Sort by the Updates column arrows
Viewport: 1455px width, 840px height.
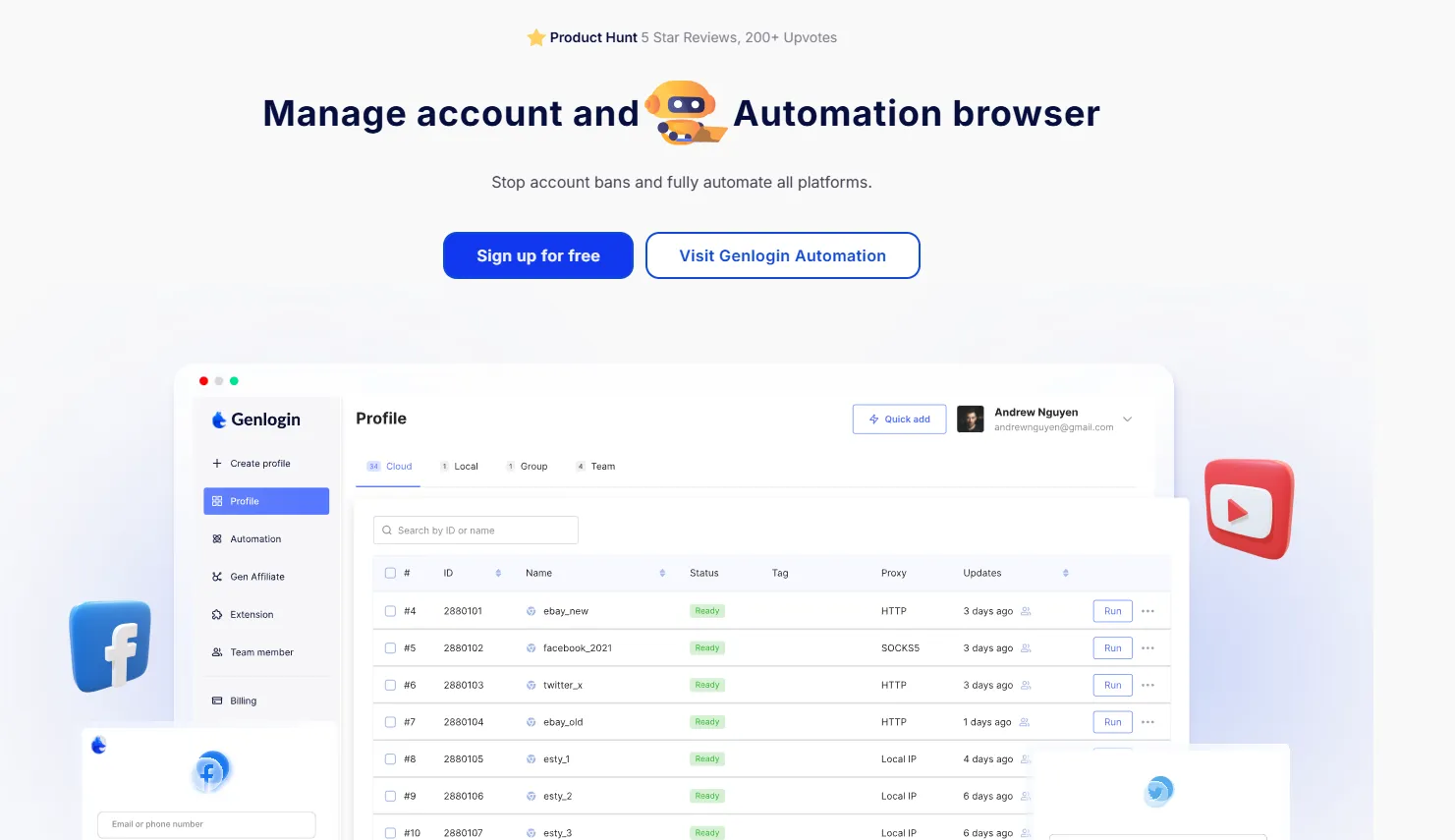tap(1065, 573)
